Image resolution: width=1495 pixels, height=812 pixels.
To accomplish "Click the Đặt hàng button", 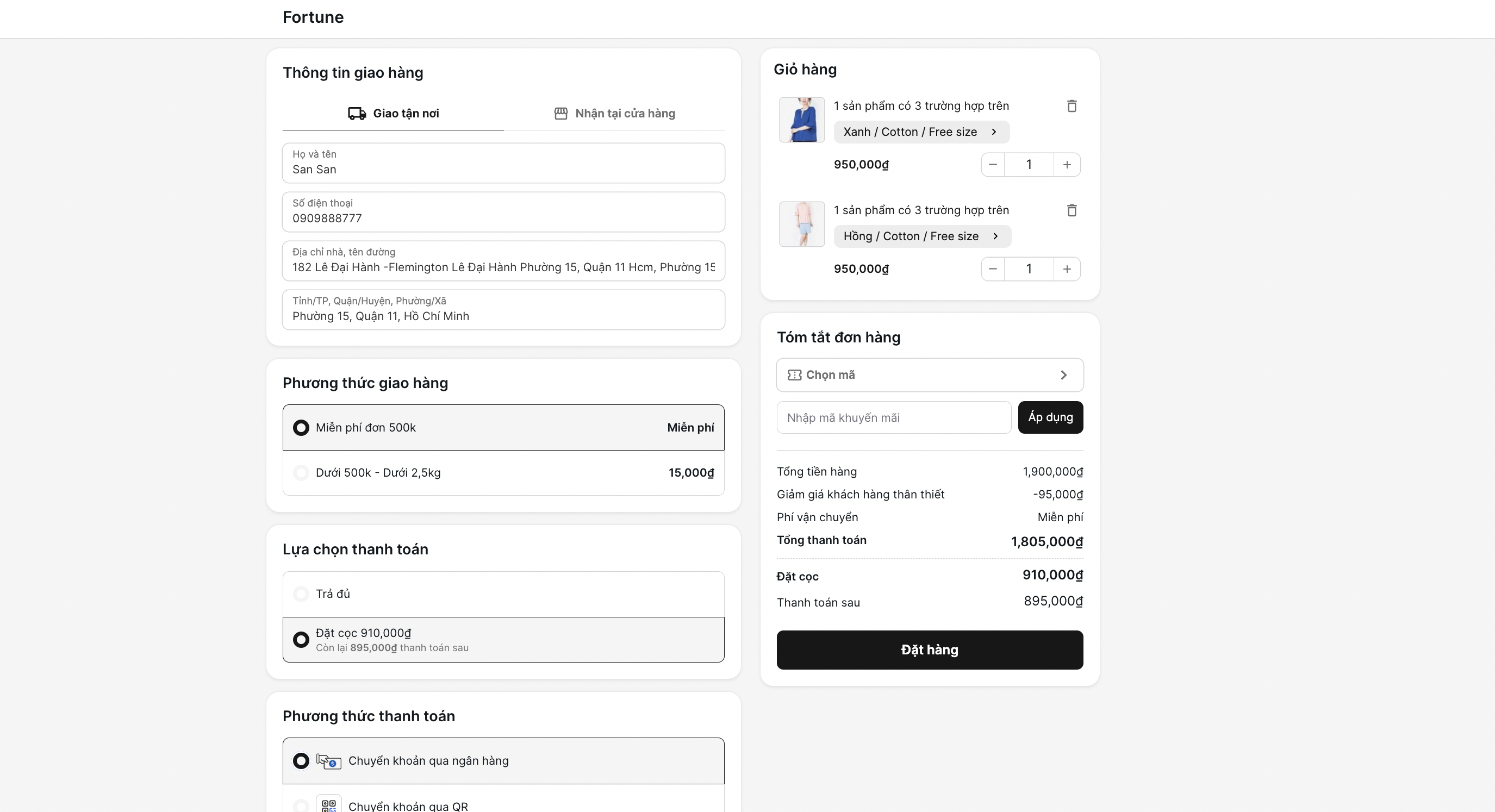I will [929, 650].
